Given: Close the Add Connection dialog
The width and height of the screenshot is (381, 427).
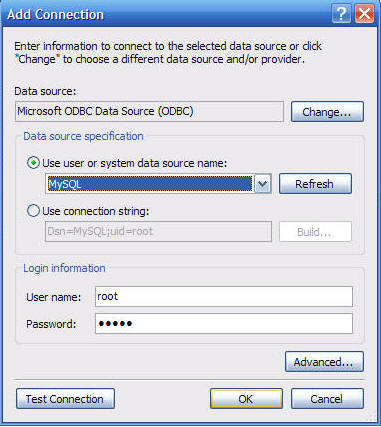Looking at the screenshot, I should click(x=364, y=14).
